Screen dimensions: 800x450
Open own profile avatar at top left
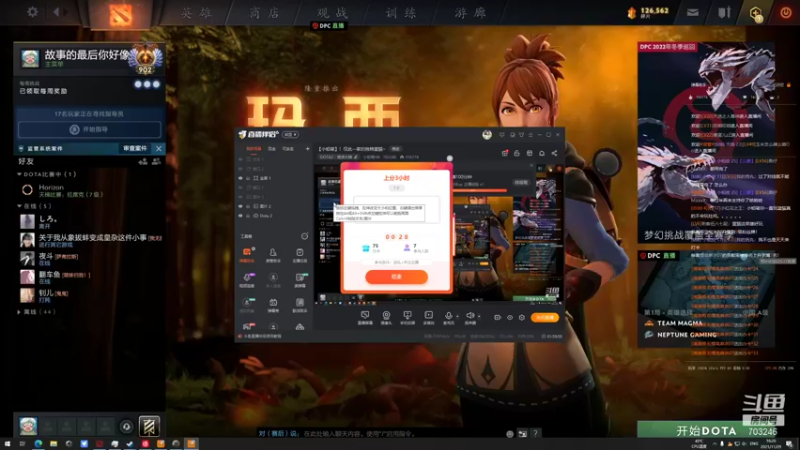pos(30,58)
